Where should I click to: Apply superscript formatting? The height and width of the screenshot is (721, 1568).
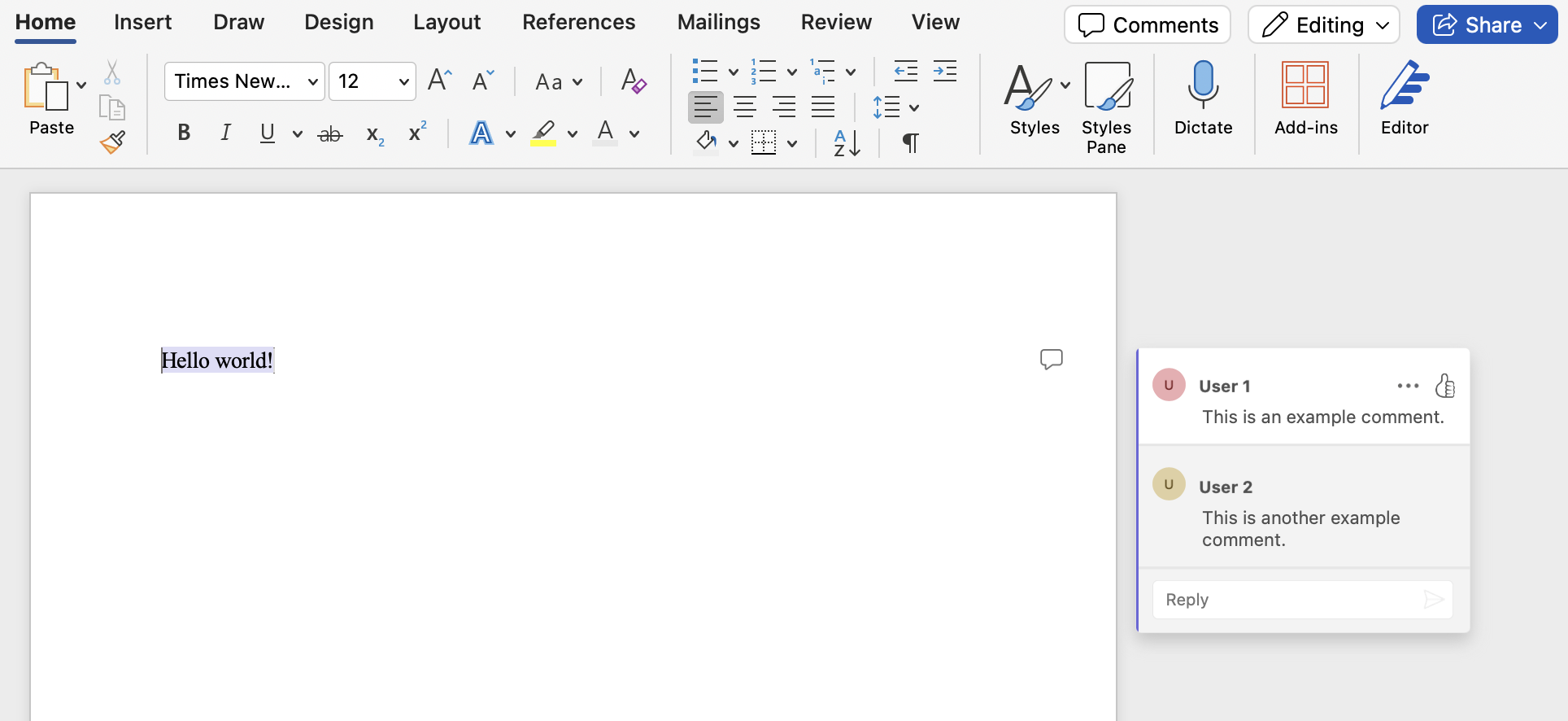tap(417, 132)
